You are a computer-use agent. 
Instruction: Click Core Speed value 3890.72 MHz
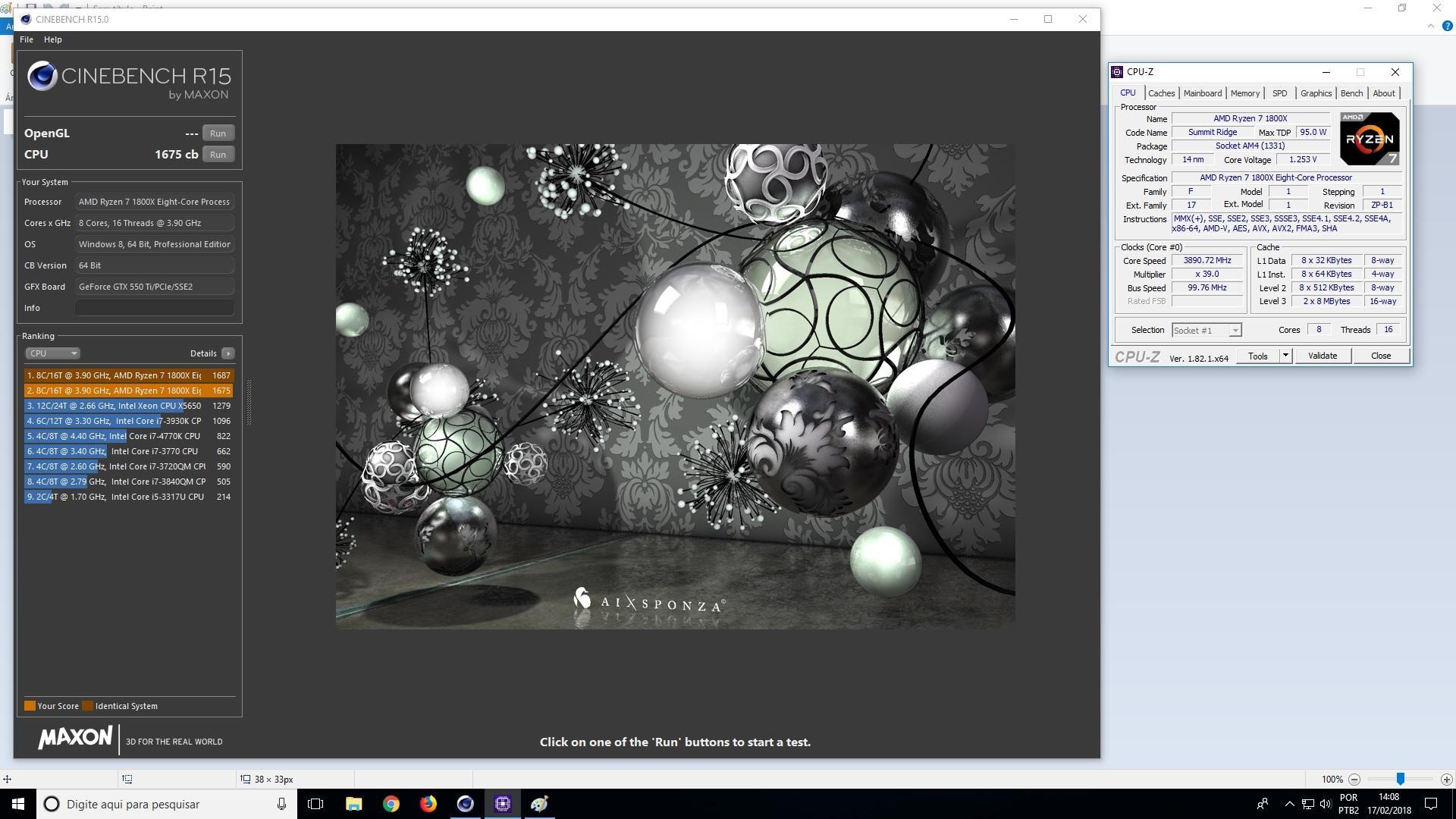1207,260
